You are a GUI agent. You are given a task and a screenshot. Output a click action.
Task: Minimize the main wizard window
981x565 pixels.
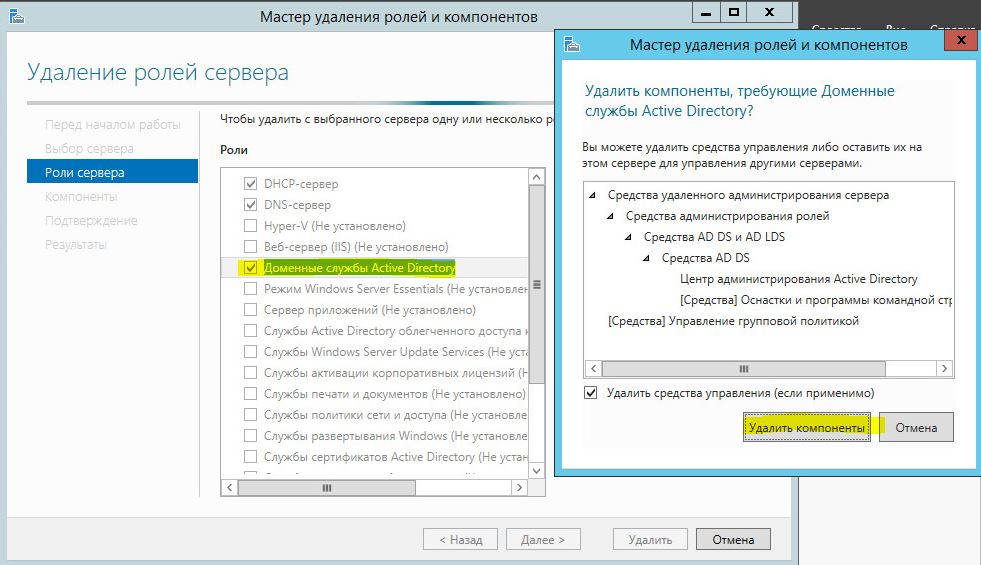pyautogui.click(x=706, y=12)
